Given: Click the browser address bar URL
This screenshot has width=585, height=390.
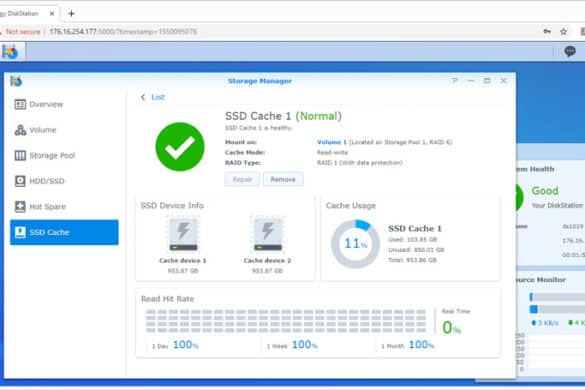Looking at the screenshot, I should click(123, 32).
